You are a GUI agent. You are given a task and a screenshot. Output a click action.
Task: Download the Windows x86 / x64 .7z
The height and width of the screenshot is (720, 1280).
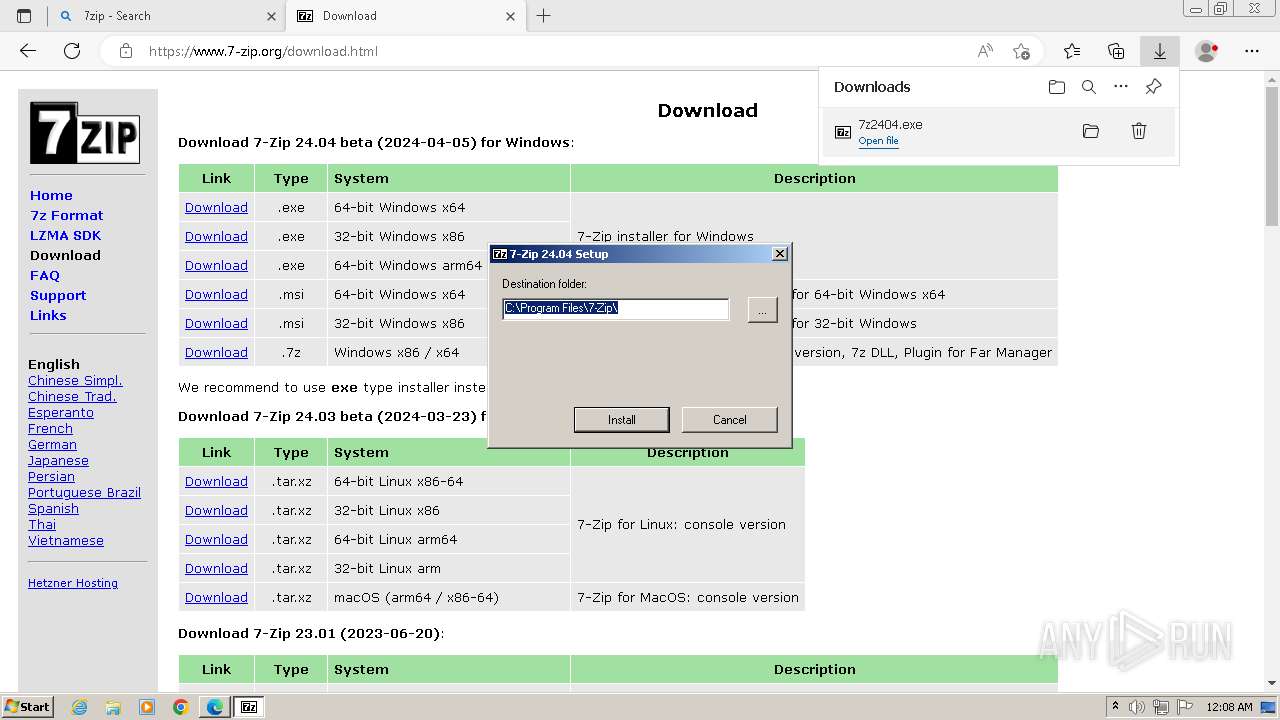coord(216,352)
